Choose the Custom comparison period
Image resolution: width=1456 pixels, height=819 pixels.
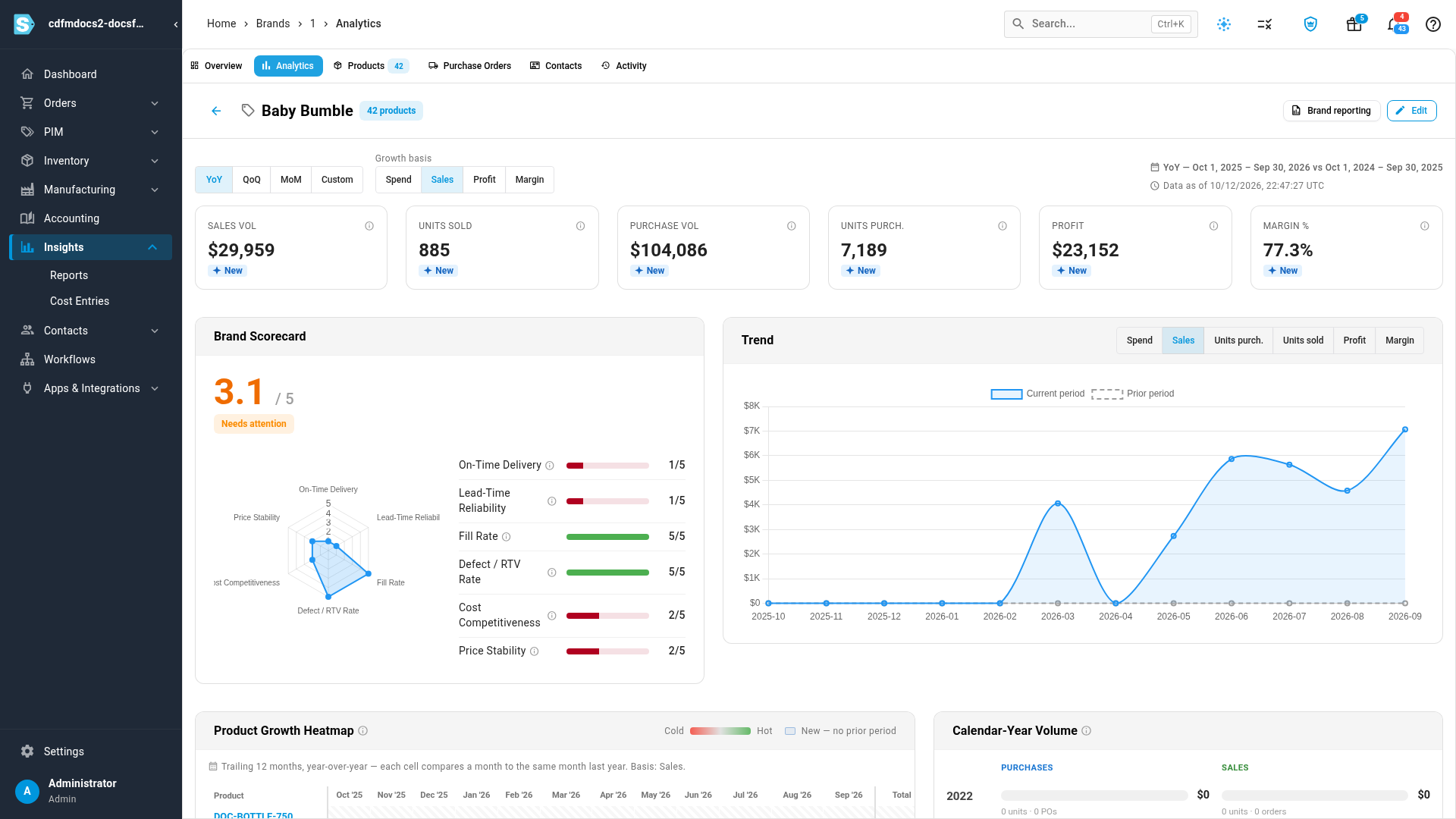(x=337, y=180)
